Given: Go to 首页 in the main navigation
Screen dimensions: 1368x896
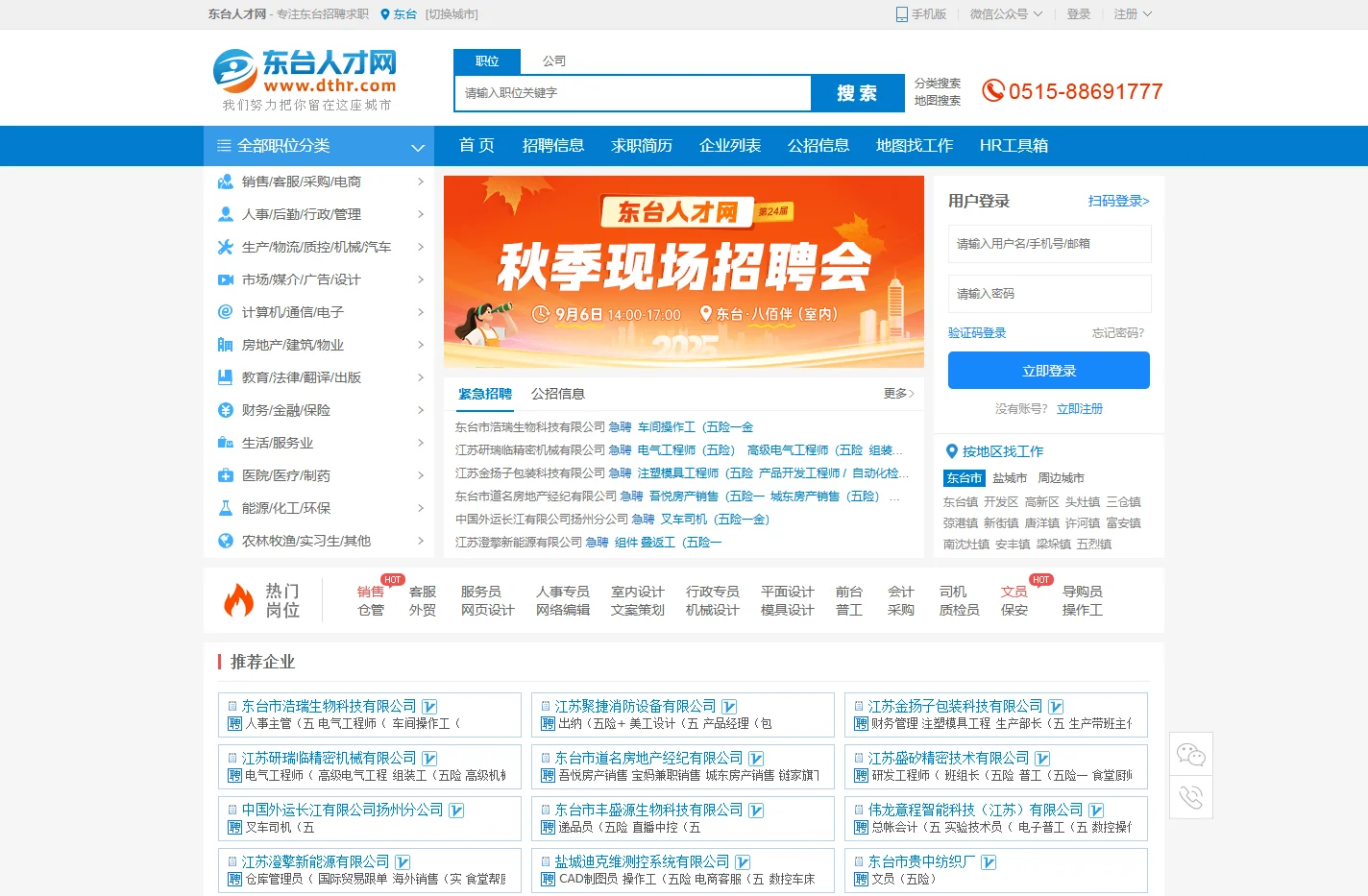Looking at the screenshot, I should tap(476, 146).
